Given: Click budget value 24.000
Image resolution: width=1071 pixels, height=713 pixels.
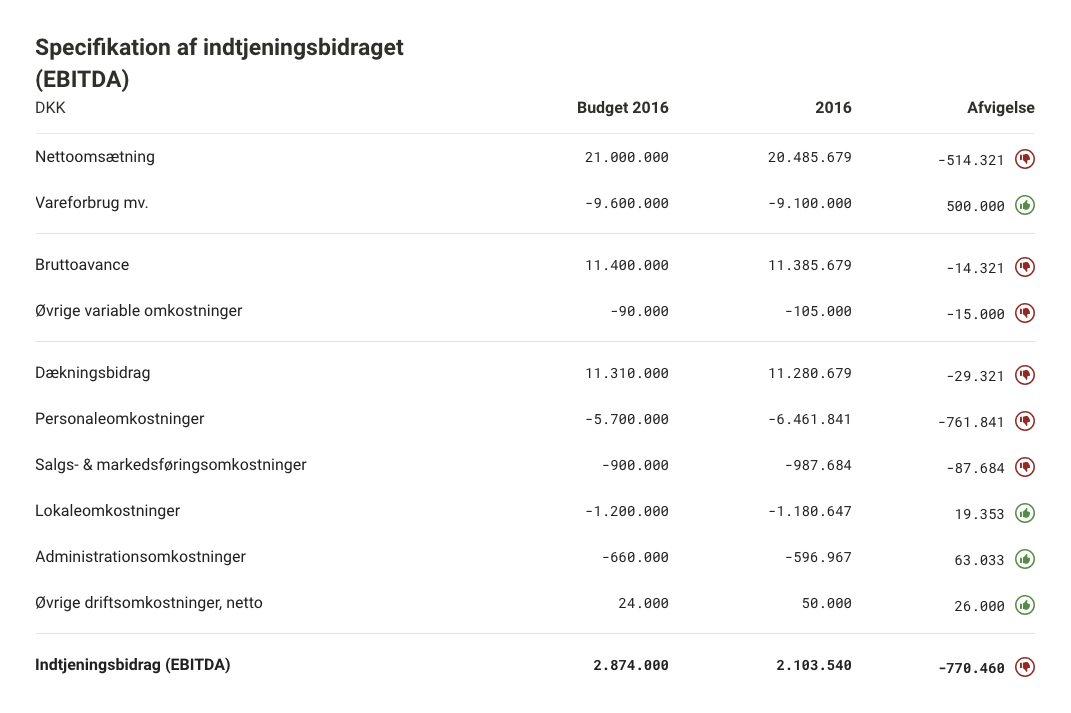Looking at the screenshot, I should pyautogui.click(x=643, y=604).
